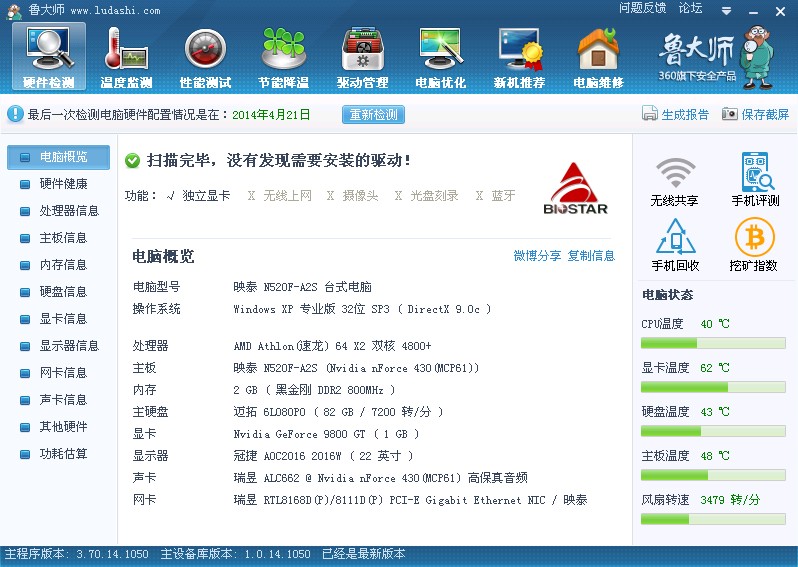Click the 独立显卡 feature indicator

point(198,195)
